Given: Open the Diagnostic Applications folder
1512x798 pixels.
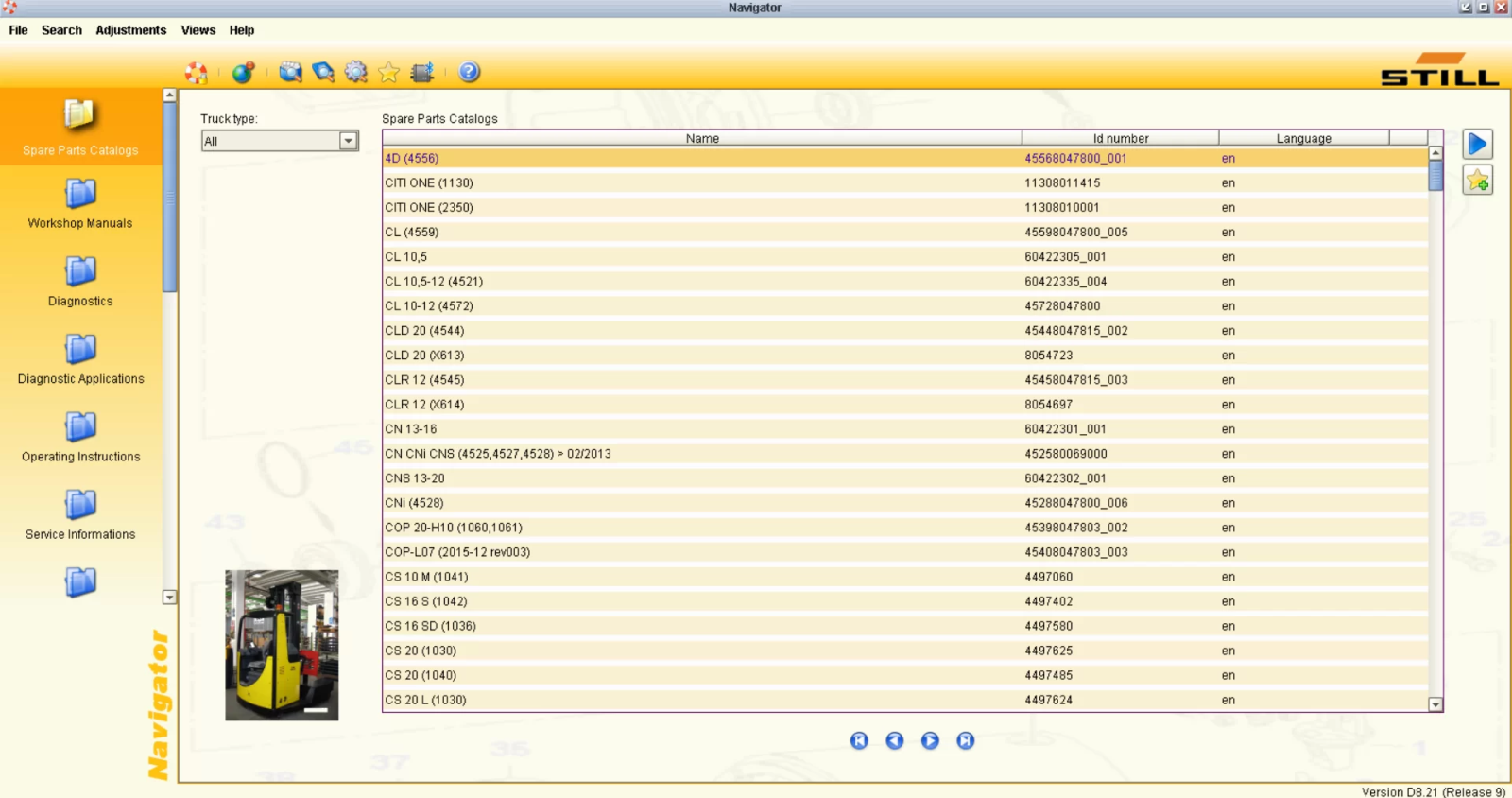Looking at the screenshot, I should click(x=80, y=359).
